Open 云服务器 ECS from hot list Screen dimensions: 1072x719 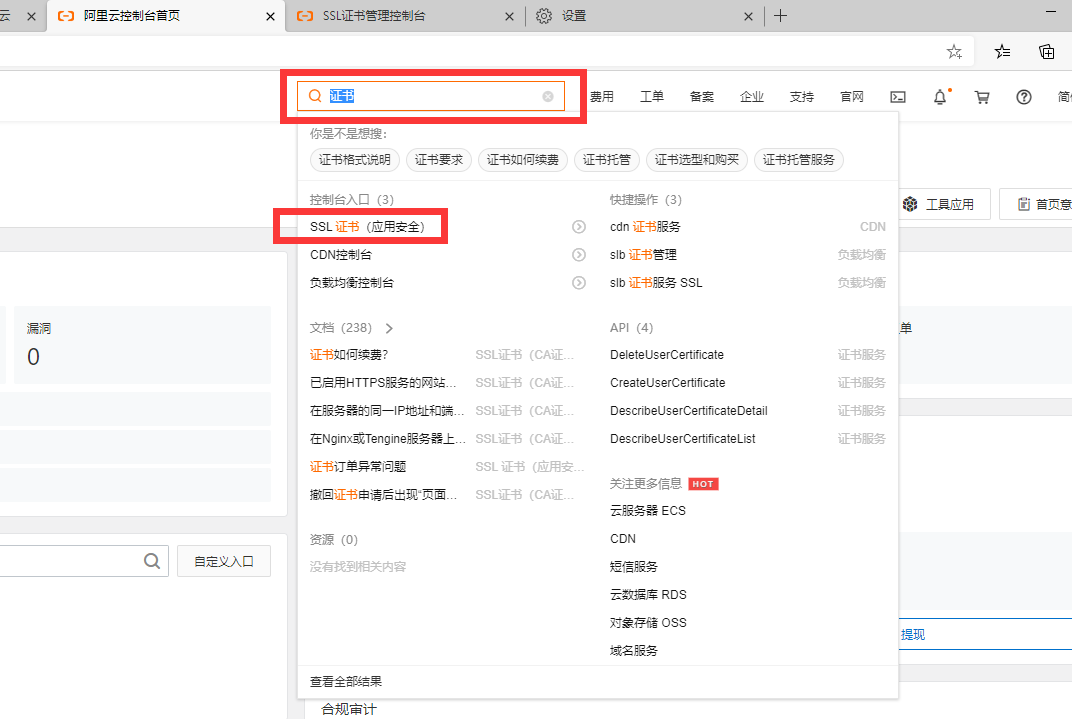coord(647,511)
